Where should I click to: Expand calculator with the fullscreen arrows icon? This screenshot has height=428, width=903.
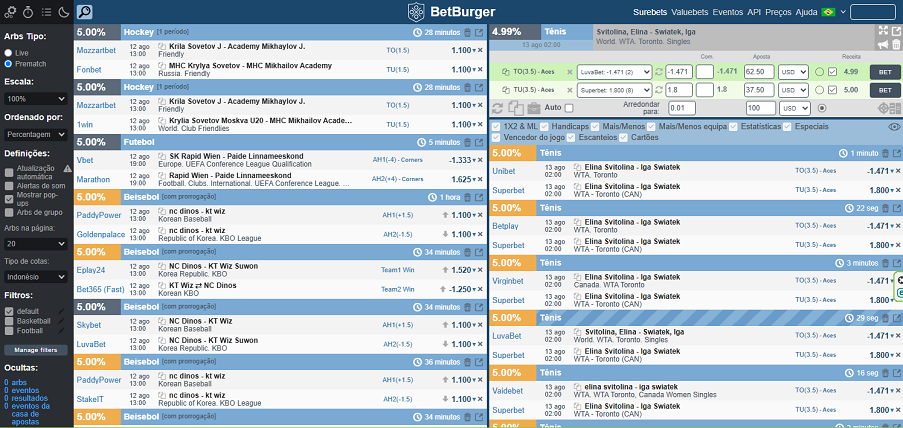883,31
